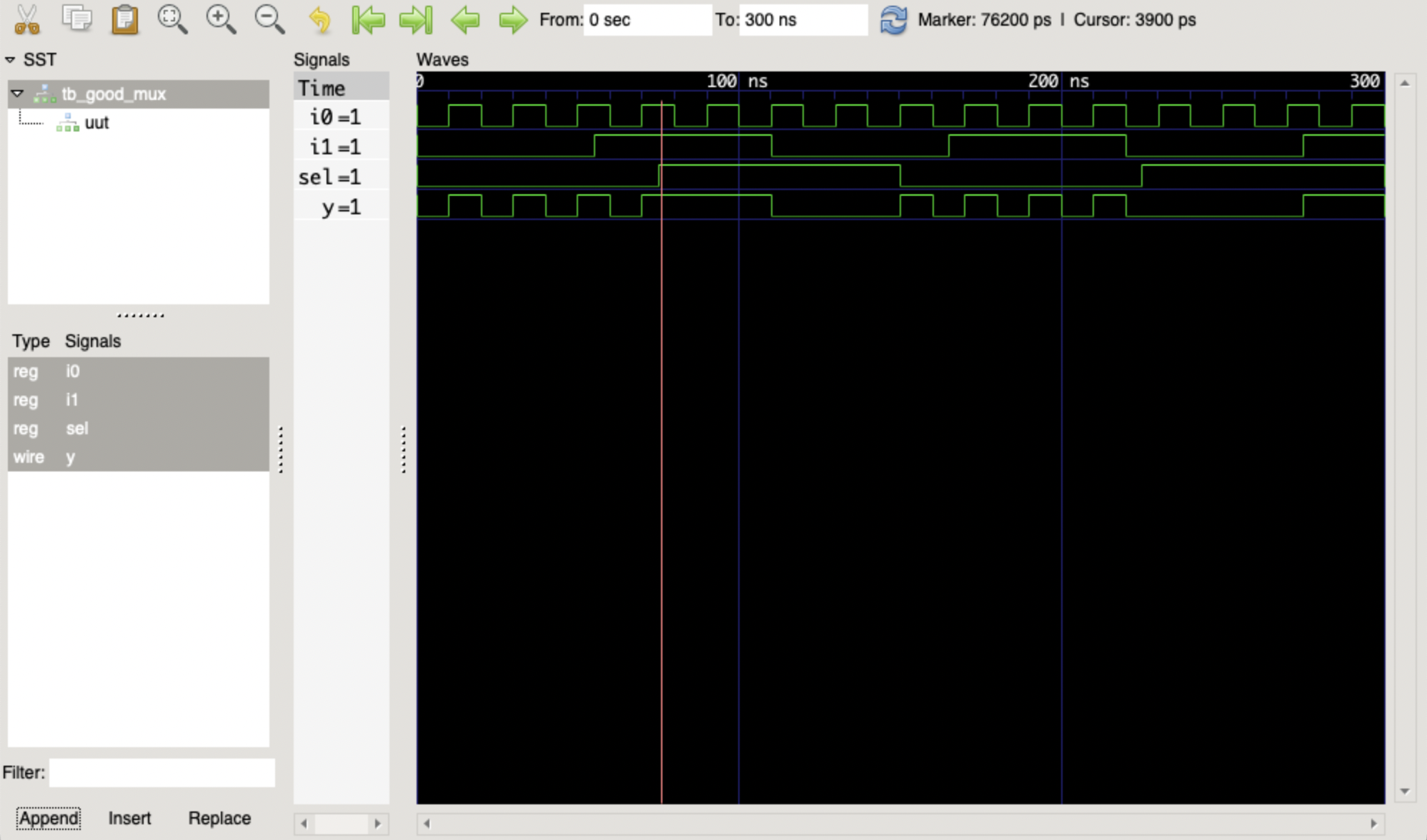Jump to end of waveform time
Viewport: 1427px width, 840px height.
(x=416, y=19)
